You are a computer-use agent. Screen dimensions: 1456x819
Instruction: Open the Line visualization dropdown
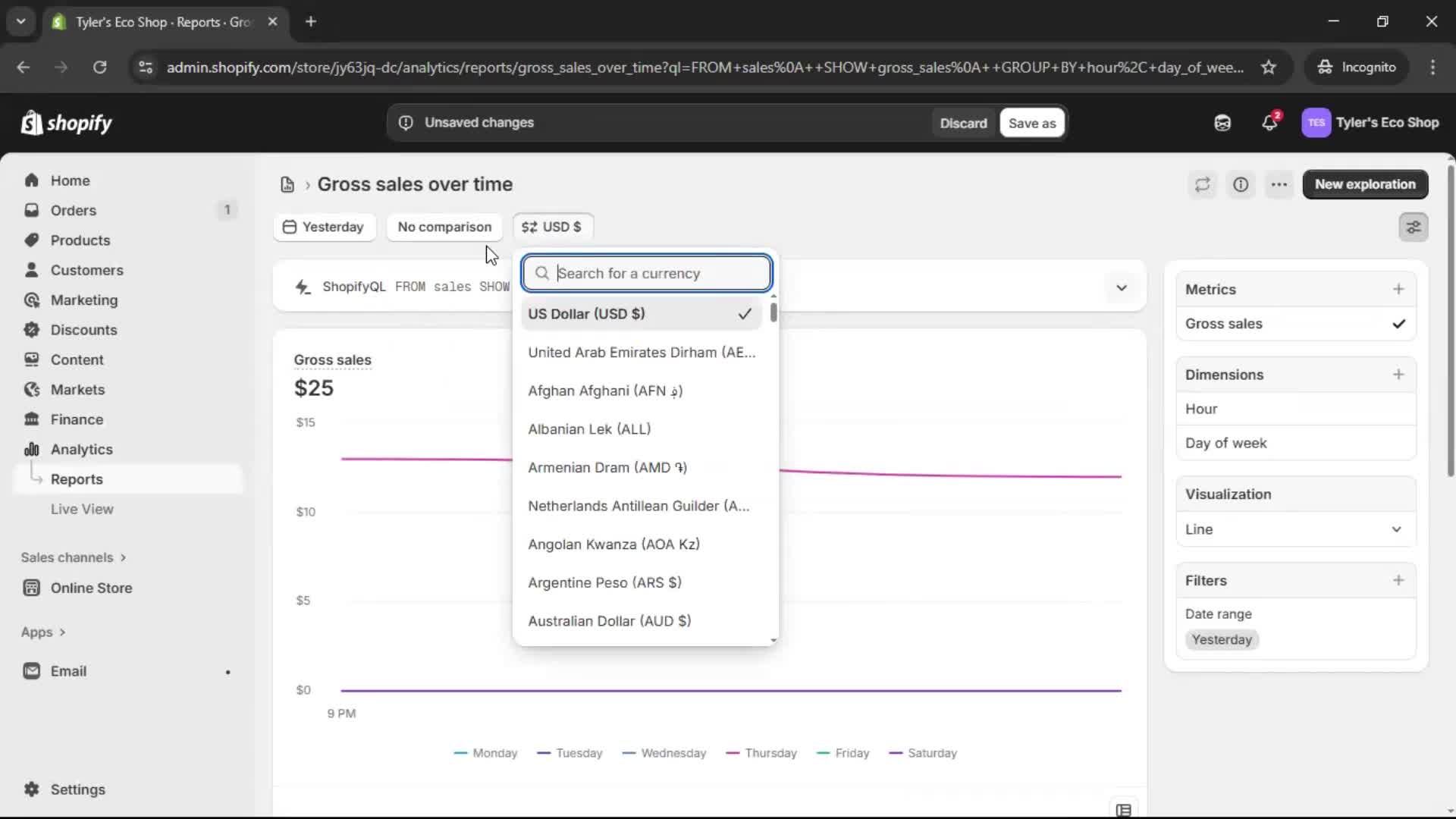(x=1295, y=529)
